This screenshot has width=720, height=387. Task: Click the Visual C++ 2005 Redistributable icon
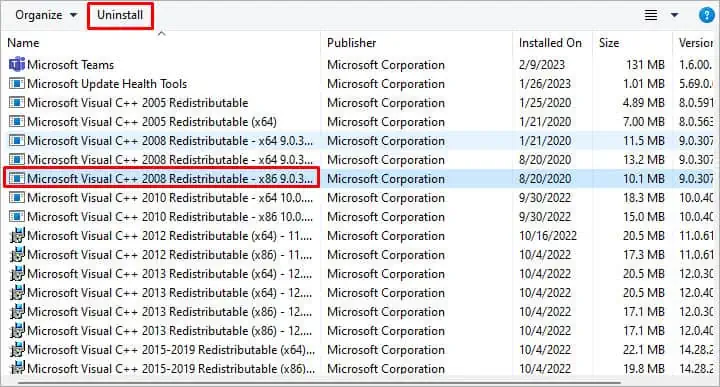pos(17,102)
